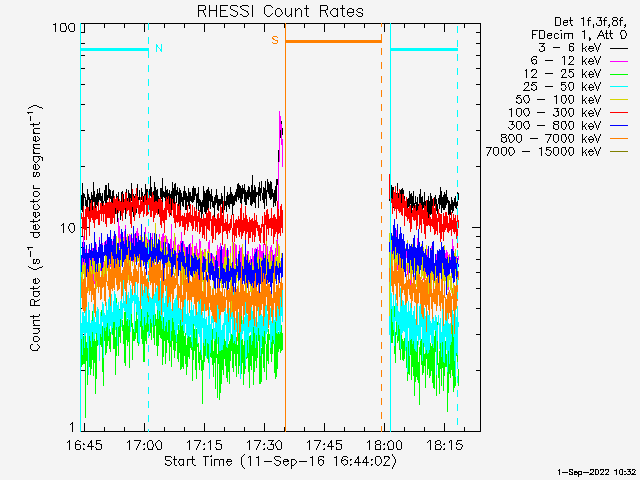This screenshot has width=640, height=480.
Task: Click the '7000 - 15000 keV' legend label
Action: point(544,152)
